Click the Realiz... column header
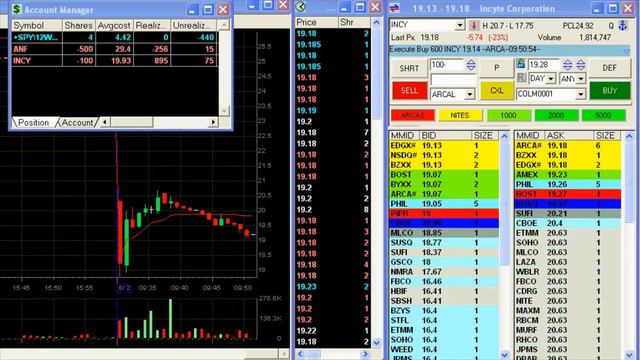 click(x=151, y=25)
